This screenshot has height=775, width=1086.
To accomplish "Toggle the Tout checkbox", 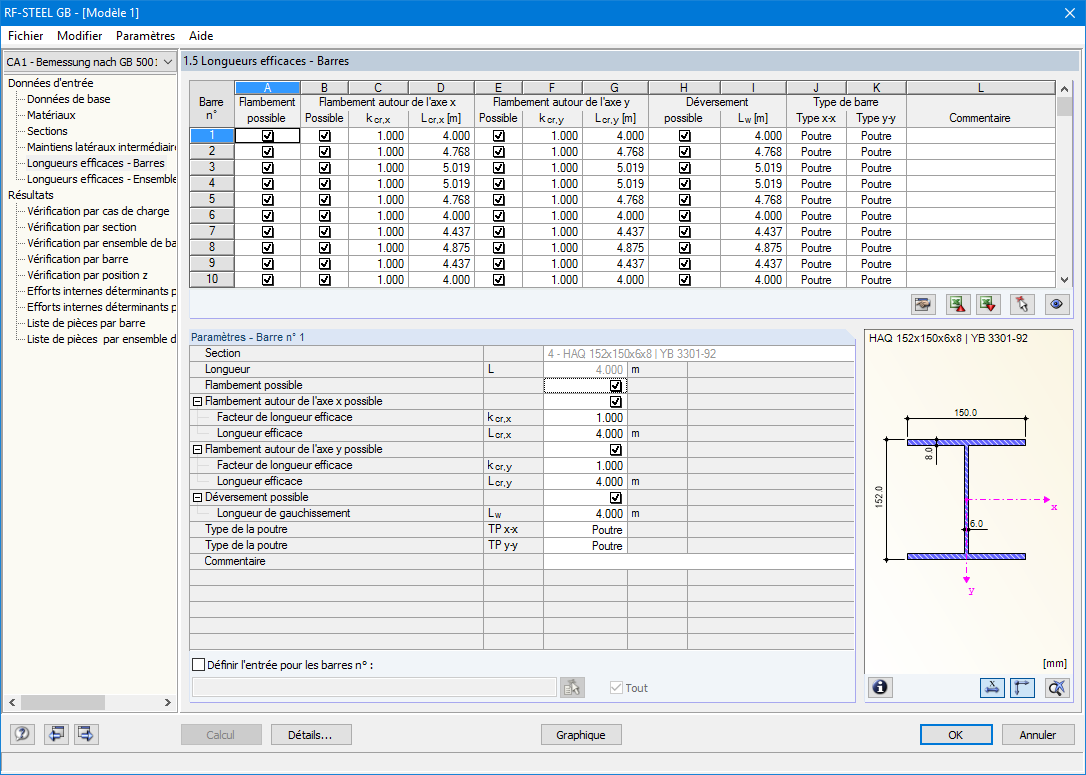I will pos(616,688).
